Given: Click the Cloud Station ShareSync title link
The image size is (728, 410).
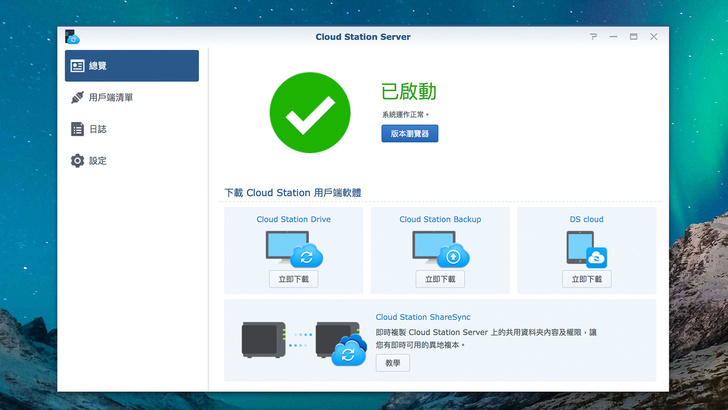Looking at the screenshot, I should click(x=422, y=317).
